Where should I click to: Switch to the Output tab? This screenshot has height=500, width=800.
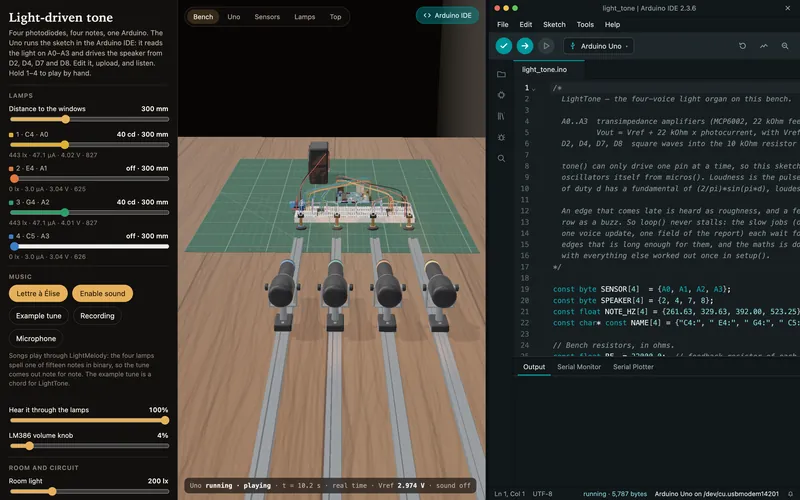(534, 367)
